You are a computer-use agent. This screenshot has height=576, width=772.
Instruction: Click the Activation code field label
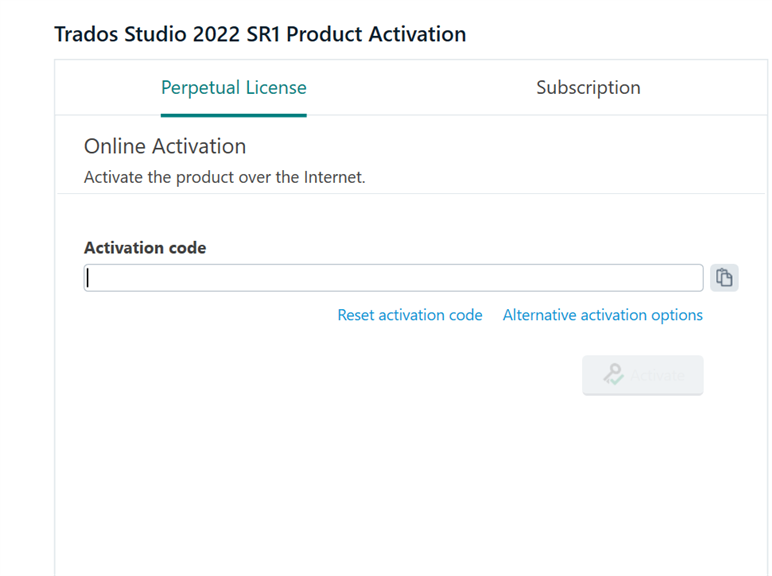click(145, 248)
